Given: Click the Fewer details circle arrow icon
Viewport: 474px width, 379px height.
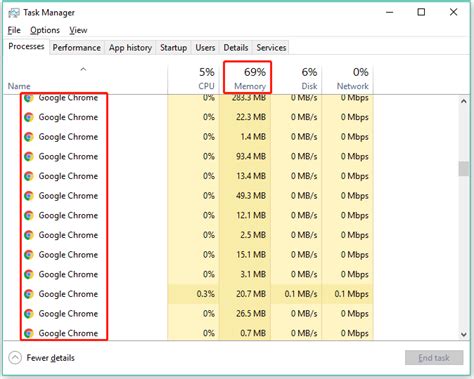Looking at the screenshot, I should [x=15, y=358].
